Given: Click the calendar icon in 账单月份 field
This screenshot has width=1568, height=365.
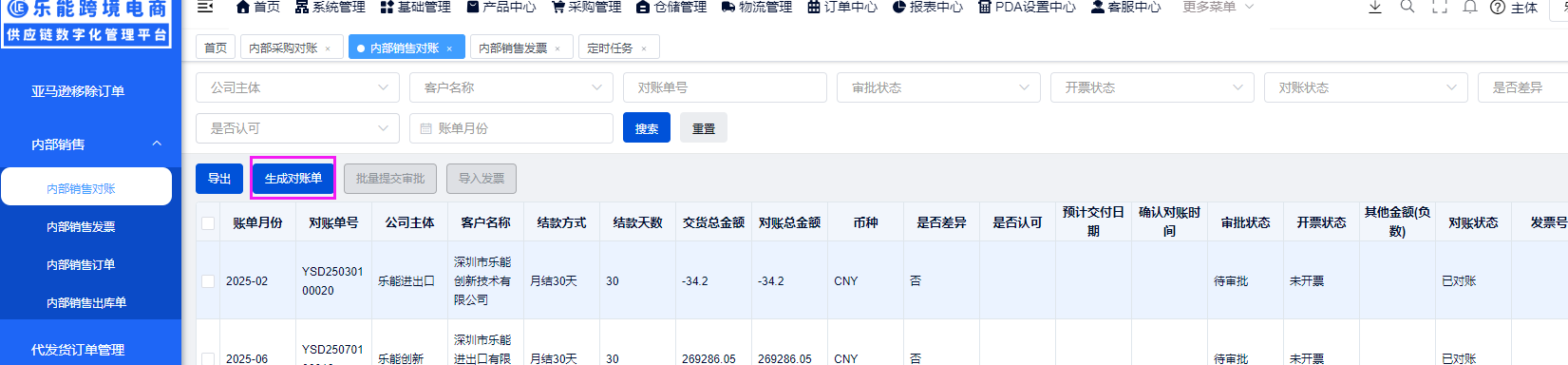Looking at the screenshot, I should (425, 128).
